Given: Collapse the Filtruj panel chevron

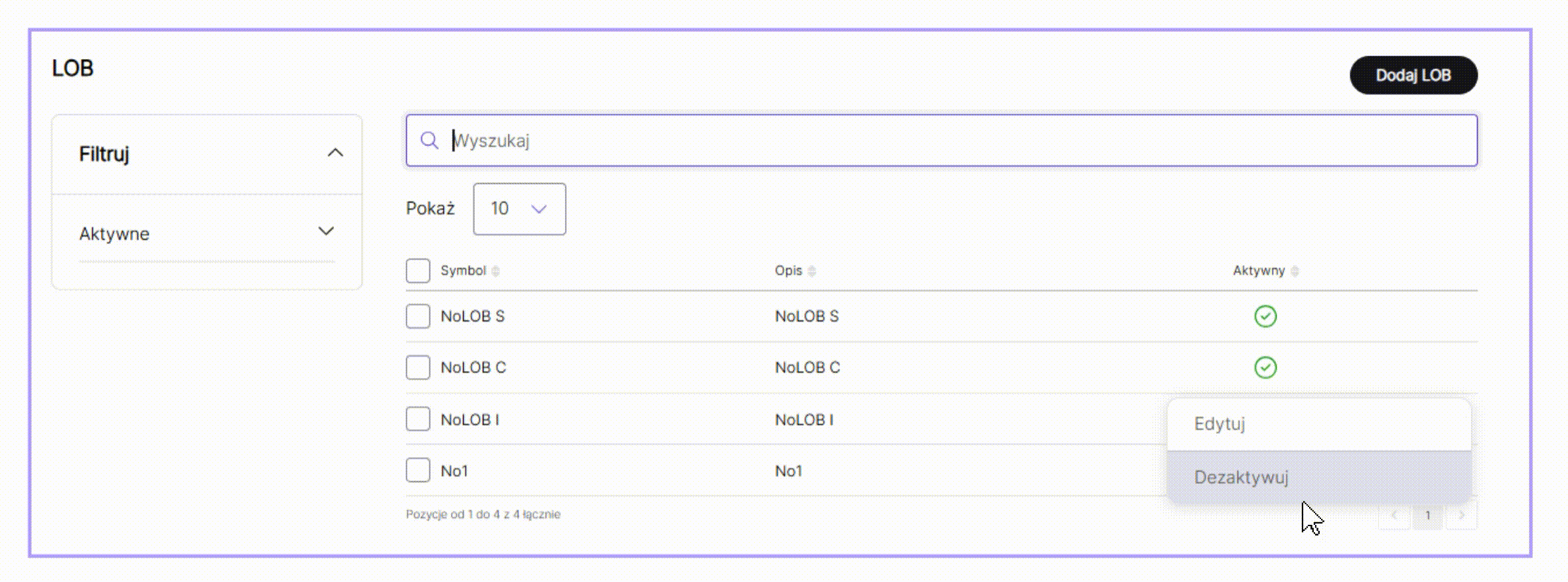Looking at the screenshot, I should 335,153.
